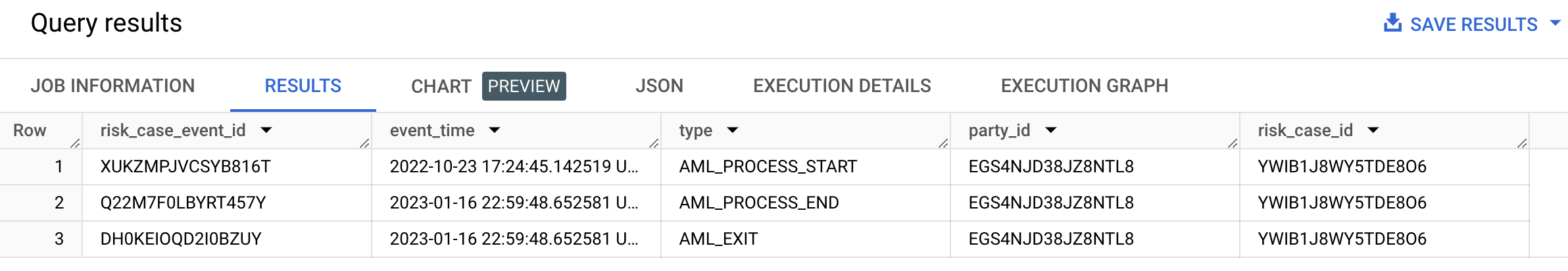Viewport: 1568px width, 271px height.
Task: Expand the type column menu arrow
Action: [733, 130]
